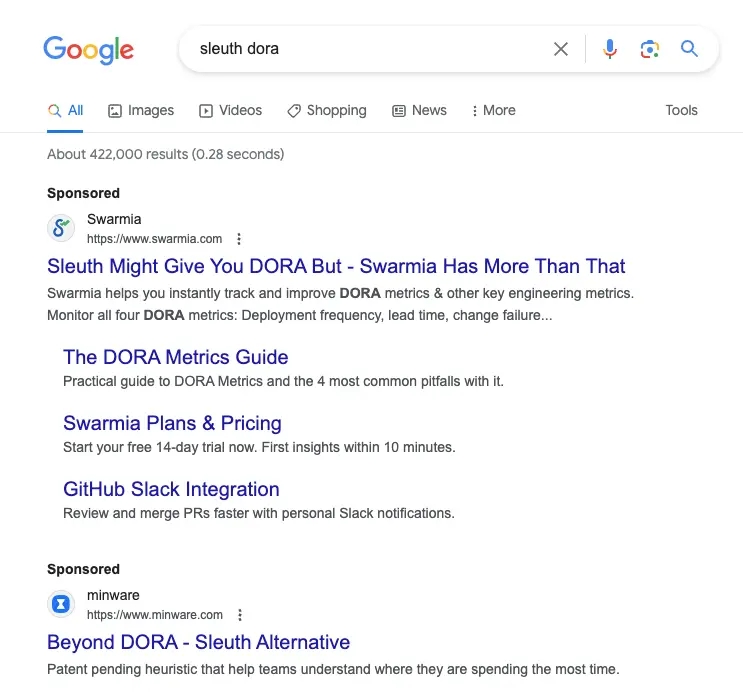Viewport: 743px width, 698px height.
Task: Open three-dot options beside swarmia.com URL
Action: click(x=239, y=239)
